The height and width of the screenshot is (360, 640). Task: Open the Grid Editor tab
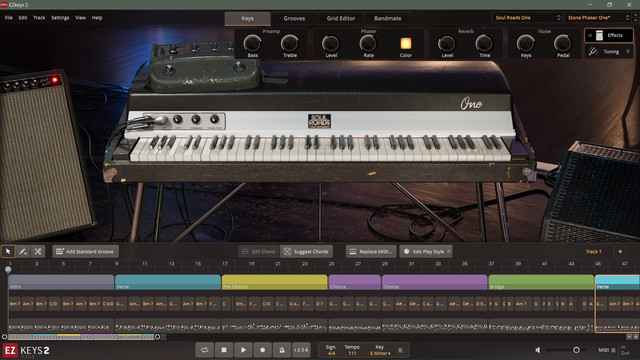(341, 18)
